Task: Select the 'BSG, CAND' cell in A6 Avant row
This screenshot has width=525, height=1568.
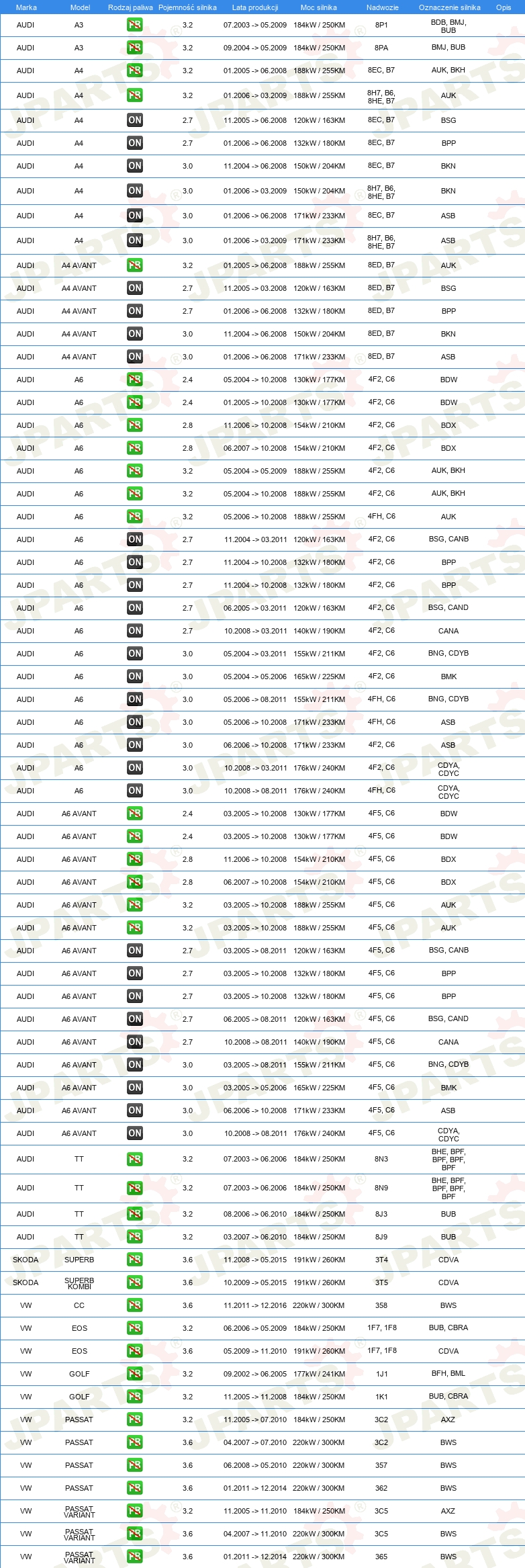Action: pos(448,1018)
